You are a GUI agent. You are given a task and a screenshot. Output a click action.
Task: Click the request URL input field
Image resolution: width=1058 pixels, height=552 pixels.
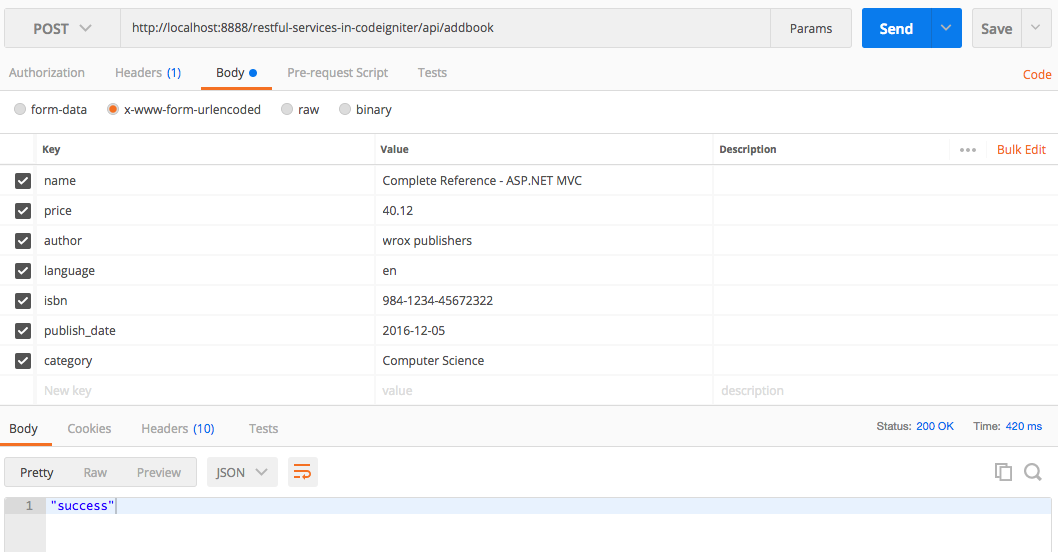(445, 29)
